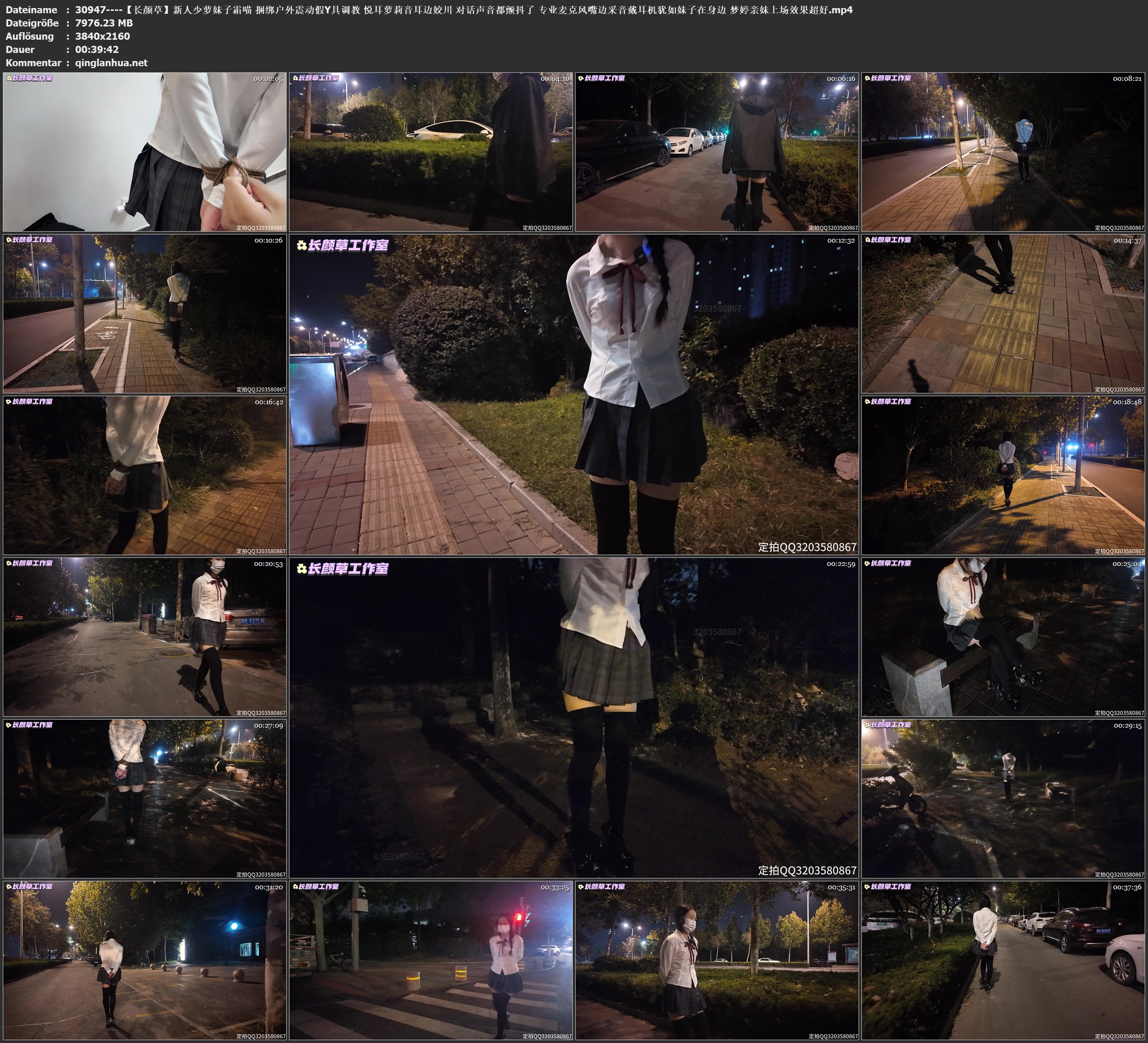Select the frame at 00:04:10
Screen dimensions: 1148x1043
pos(431,151)
